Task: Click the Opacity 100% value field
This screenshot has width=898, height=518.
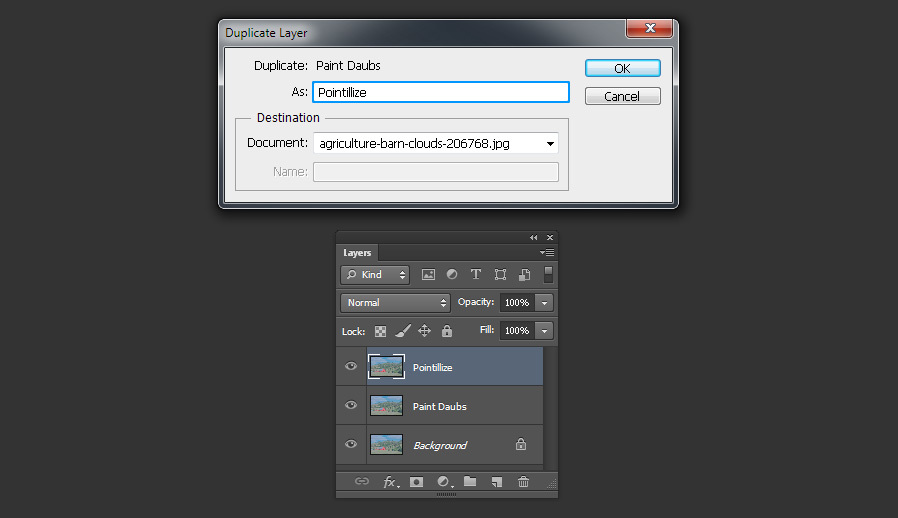Action: click(517, 303)
